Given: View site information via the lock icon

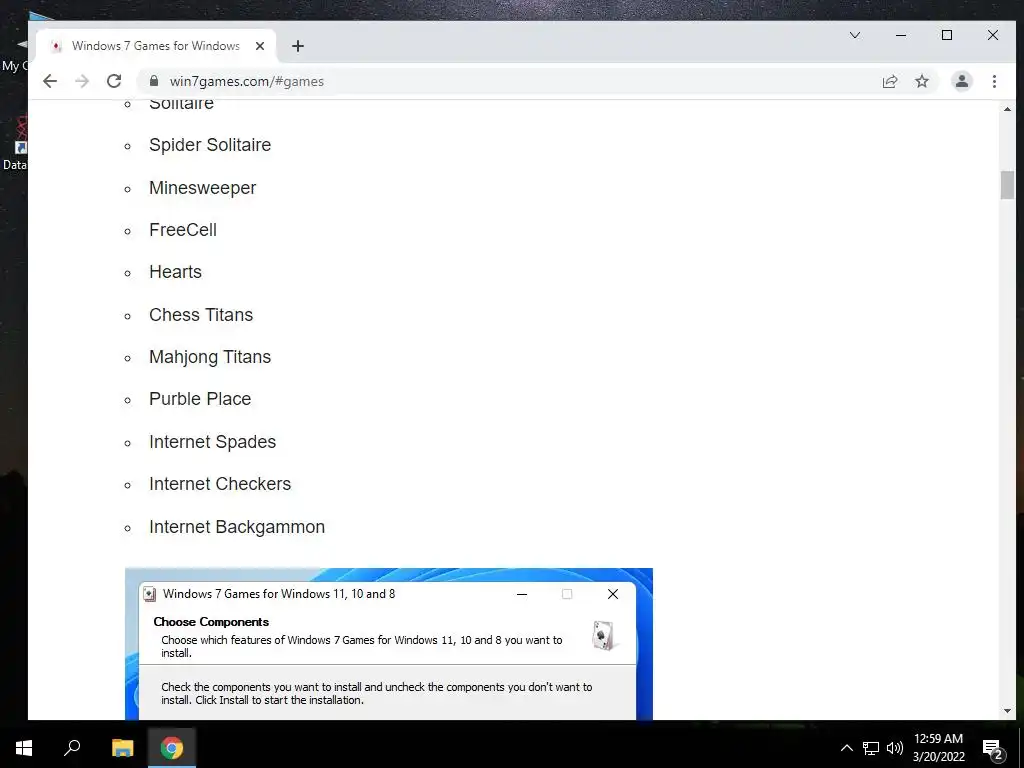Looking at the screenshot, I should [154, 81].
